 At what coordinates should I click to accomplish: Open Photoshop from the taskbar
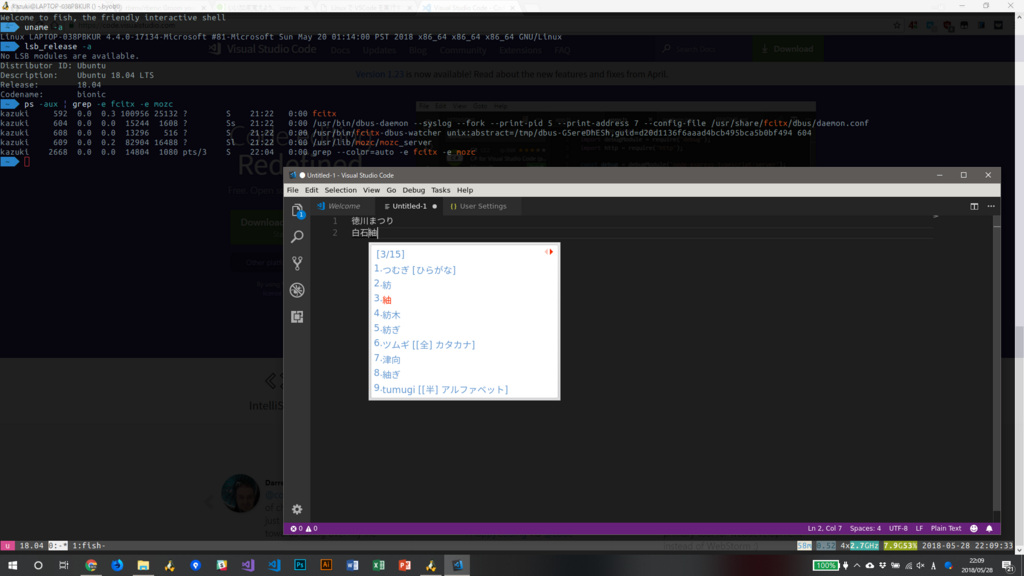click(300, 566)
